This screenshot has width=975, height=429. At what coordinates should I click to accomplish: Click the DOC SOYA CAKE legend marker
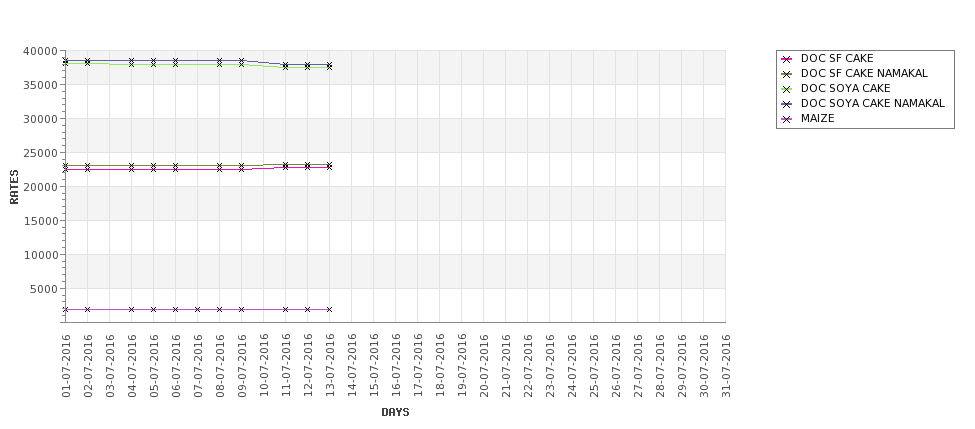click(787, 89)
